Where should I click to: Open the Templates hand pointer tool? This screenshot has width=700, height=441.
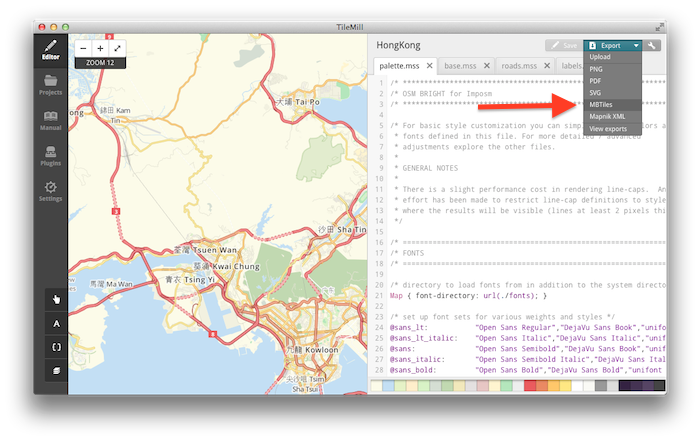click(x=56, y=300)
